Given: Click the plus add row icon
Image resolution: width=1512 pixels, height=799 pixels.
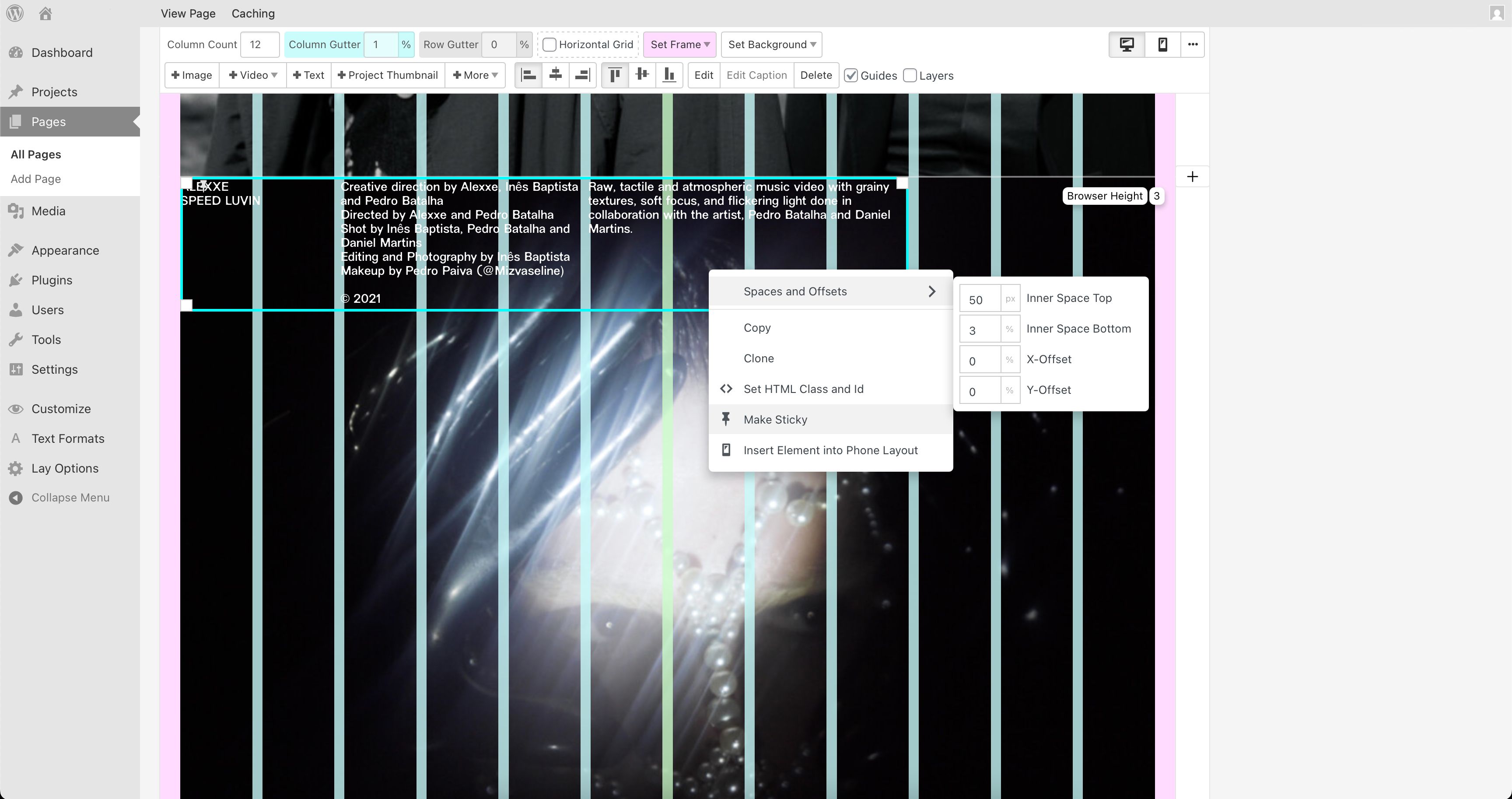Looking at the screenshot, I should (1192, 177).
